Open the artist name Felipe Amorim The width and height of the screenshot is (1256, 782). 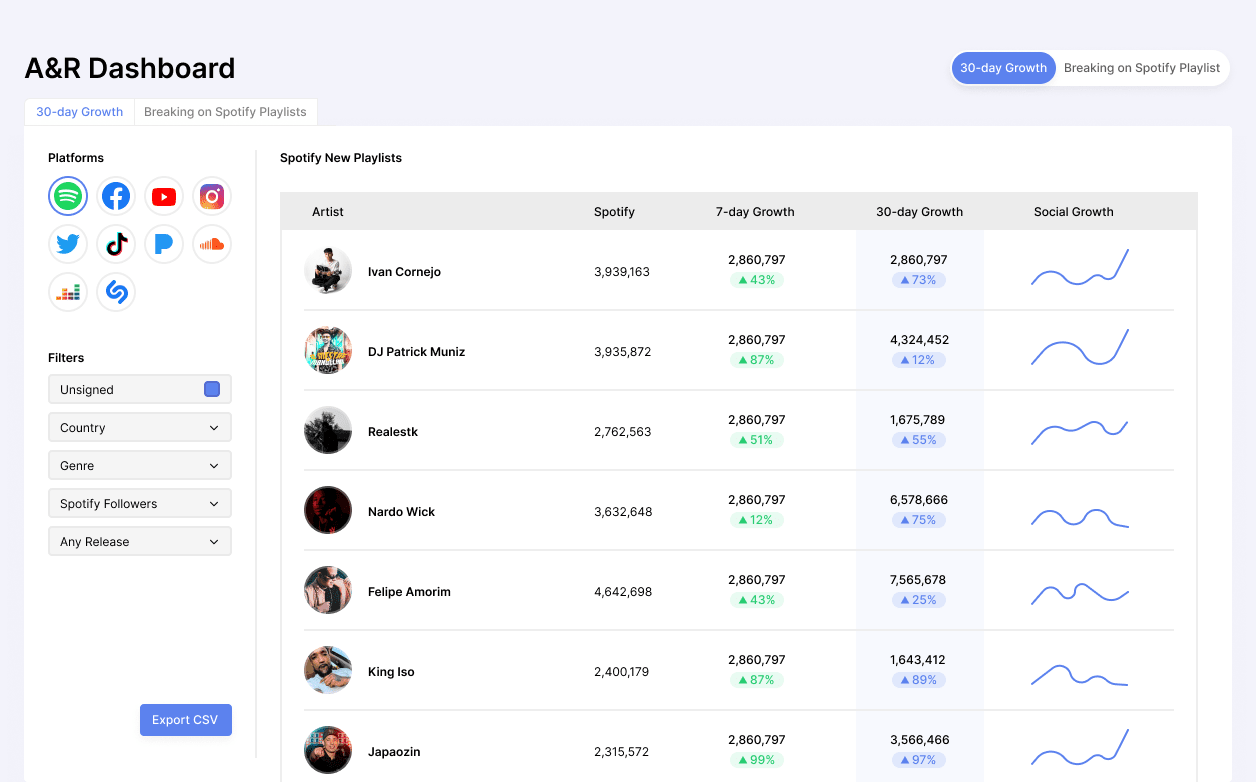click(x=409, y=592)
